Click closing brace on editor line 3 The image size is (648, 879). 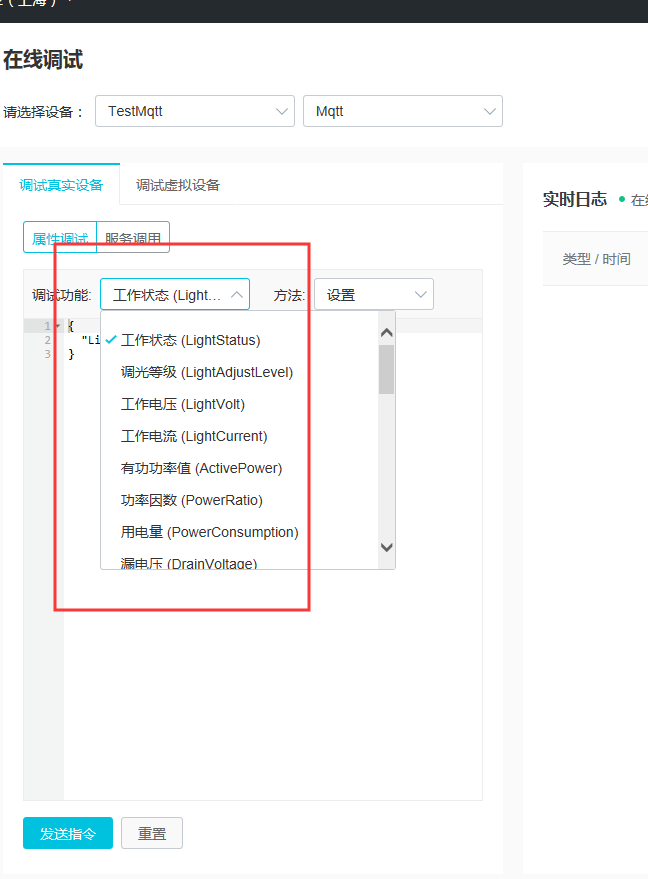point(71,354)
